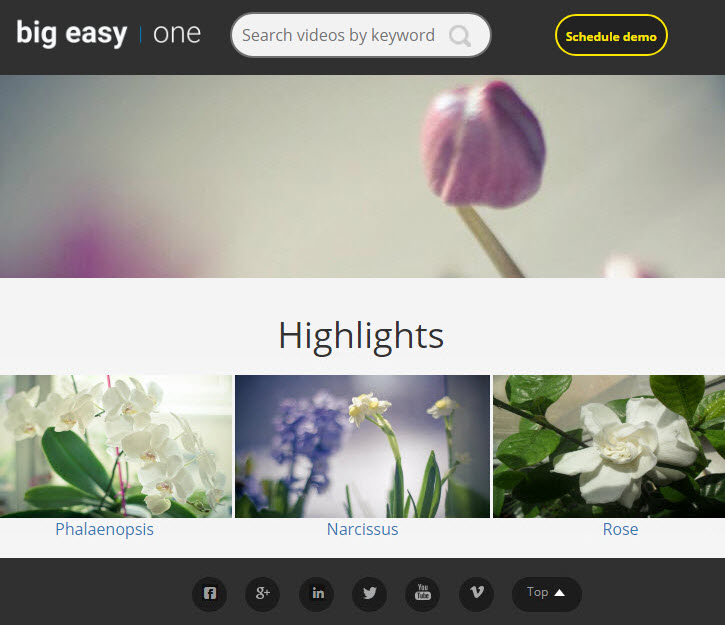Go back up with Top button
Screen dimensions: 725x625
pos(547,594)
